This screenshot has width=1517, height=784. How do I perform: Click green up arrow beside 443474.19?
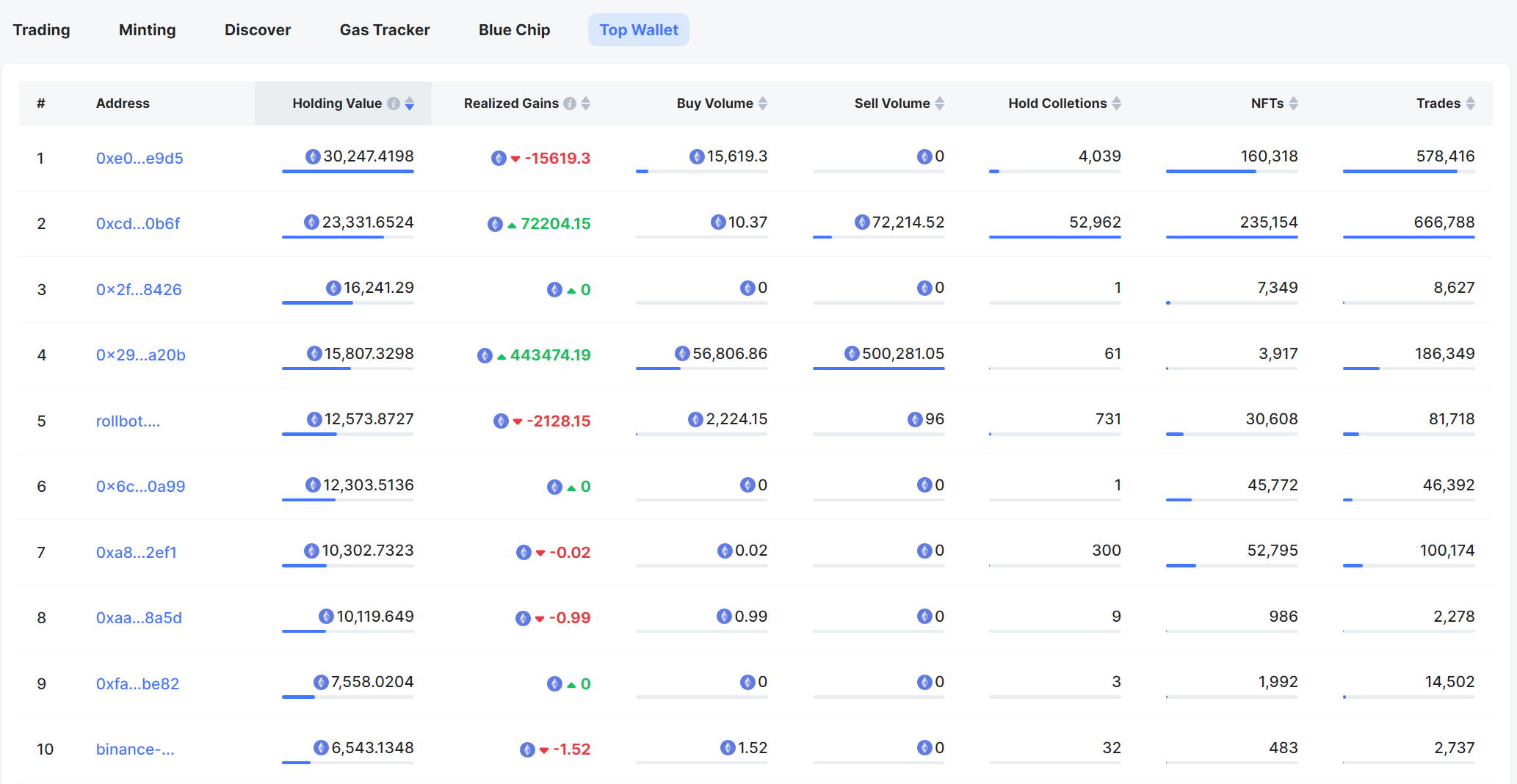[x=502, y=356]
